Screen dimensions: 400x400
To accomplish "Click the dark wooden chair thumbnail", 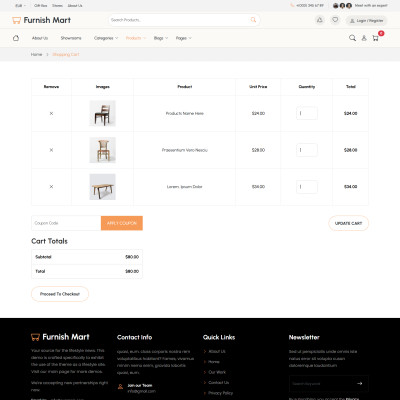I will [103, 113].
